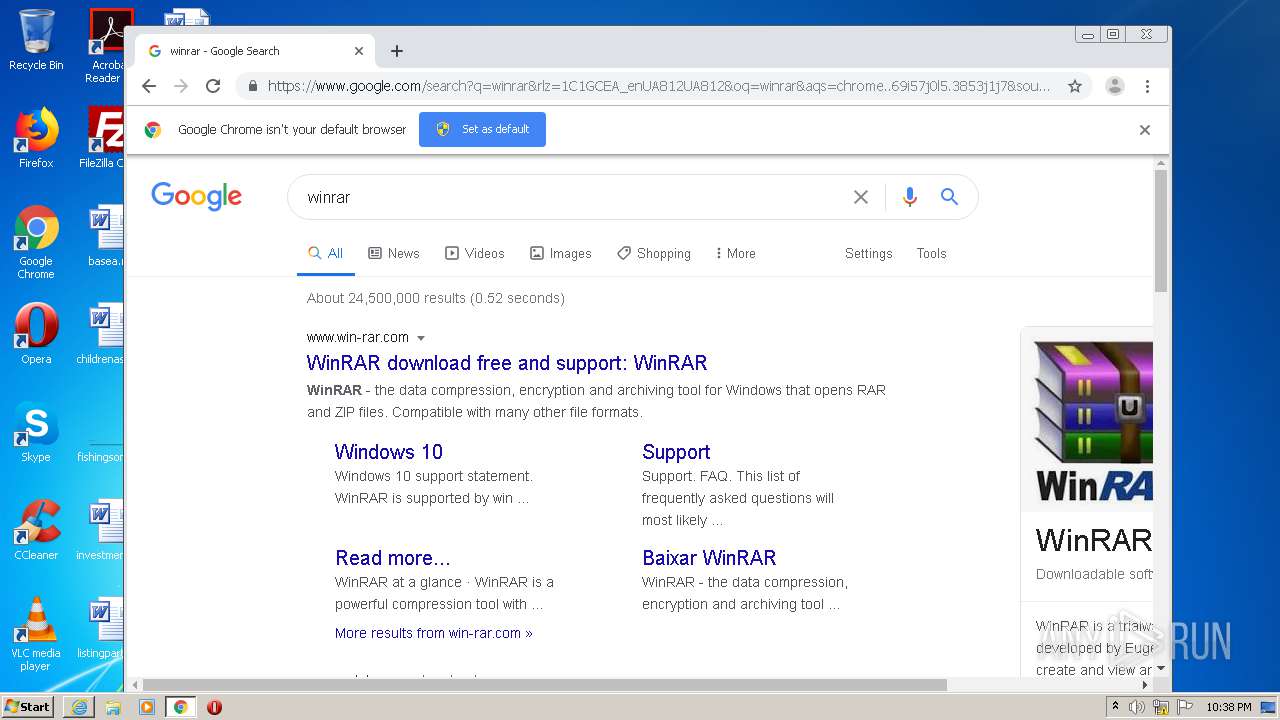Click the forward navigation arrow

pos(181,86)
